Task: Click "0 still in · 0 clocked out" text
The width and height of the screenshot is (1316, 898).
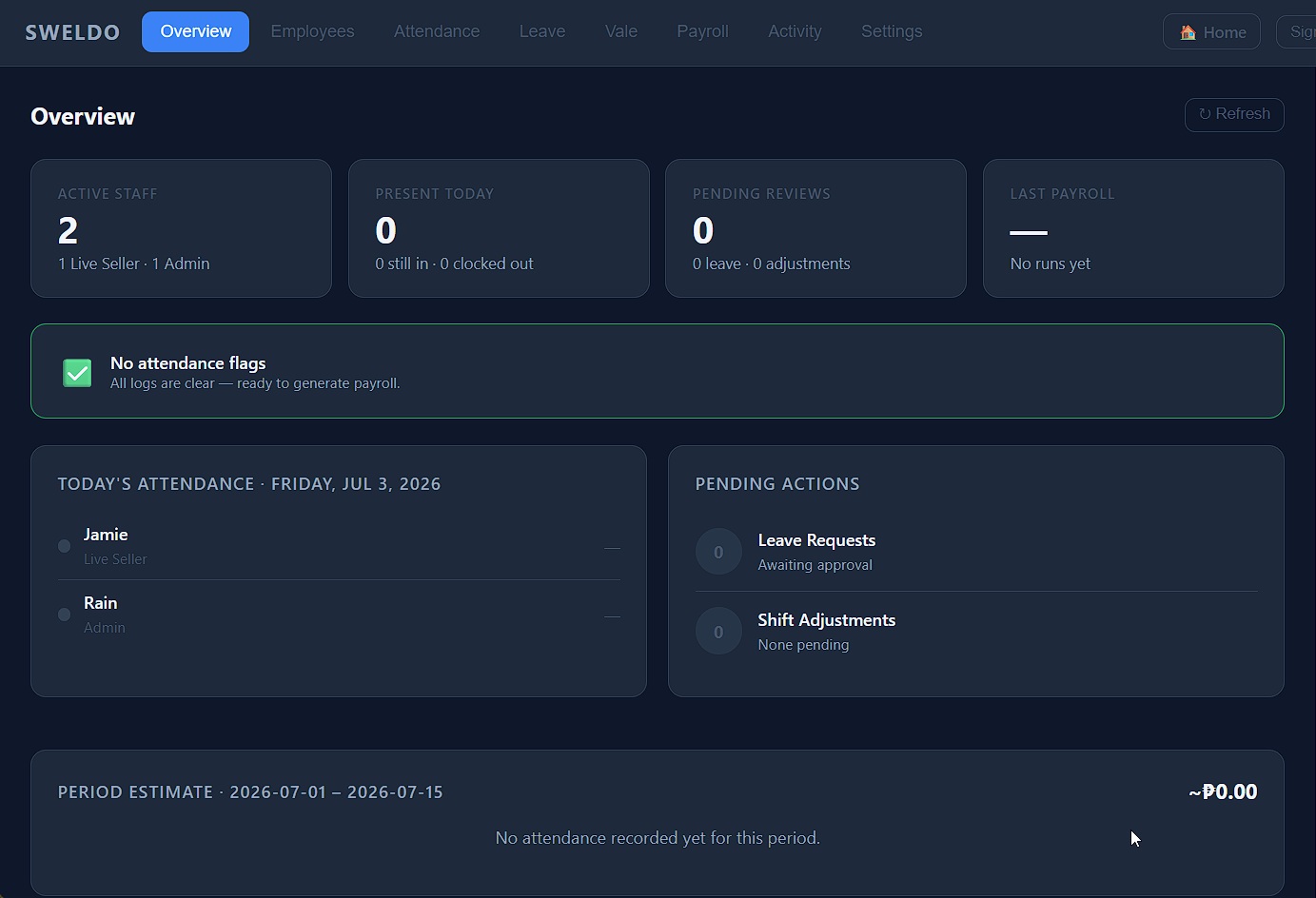Action: point(454,264)
